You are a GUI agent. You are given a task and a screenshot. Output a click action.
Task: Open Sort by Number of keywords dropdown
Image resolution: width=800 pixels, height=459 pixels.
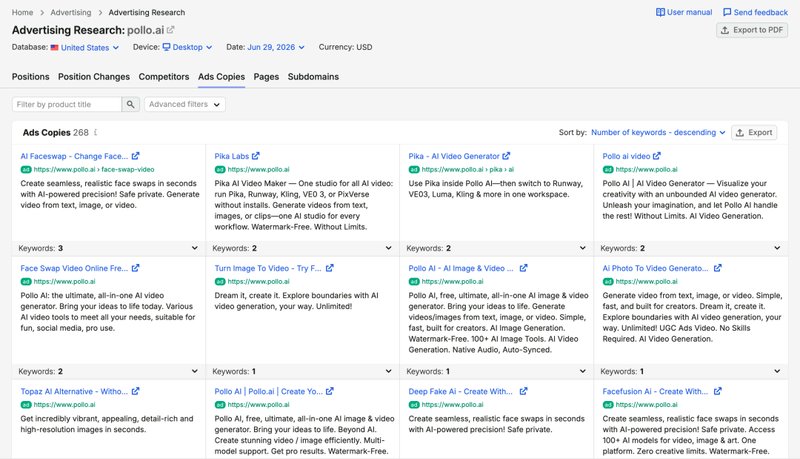point(658,133)
